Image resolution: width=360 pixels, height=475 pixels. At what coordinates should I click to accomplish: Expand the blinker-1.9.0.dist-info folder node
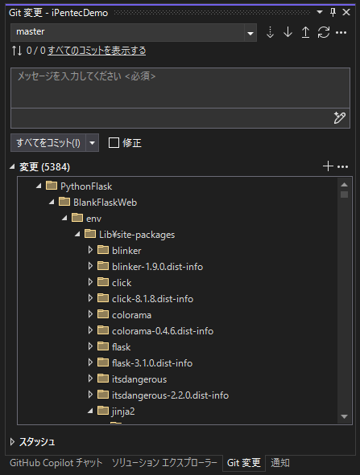(90, 266)
